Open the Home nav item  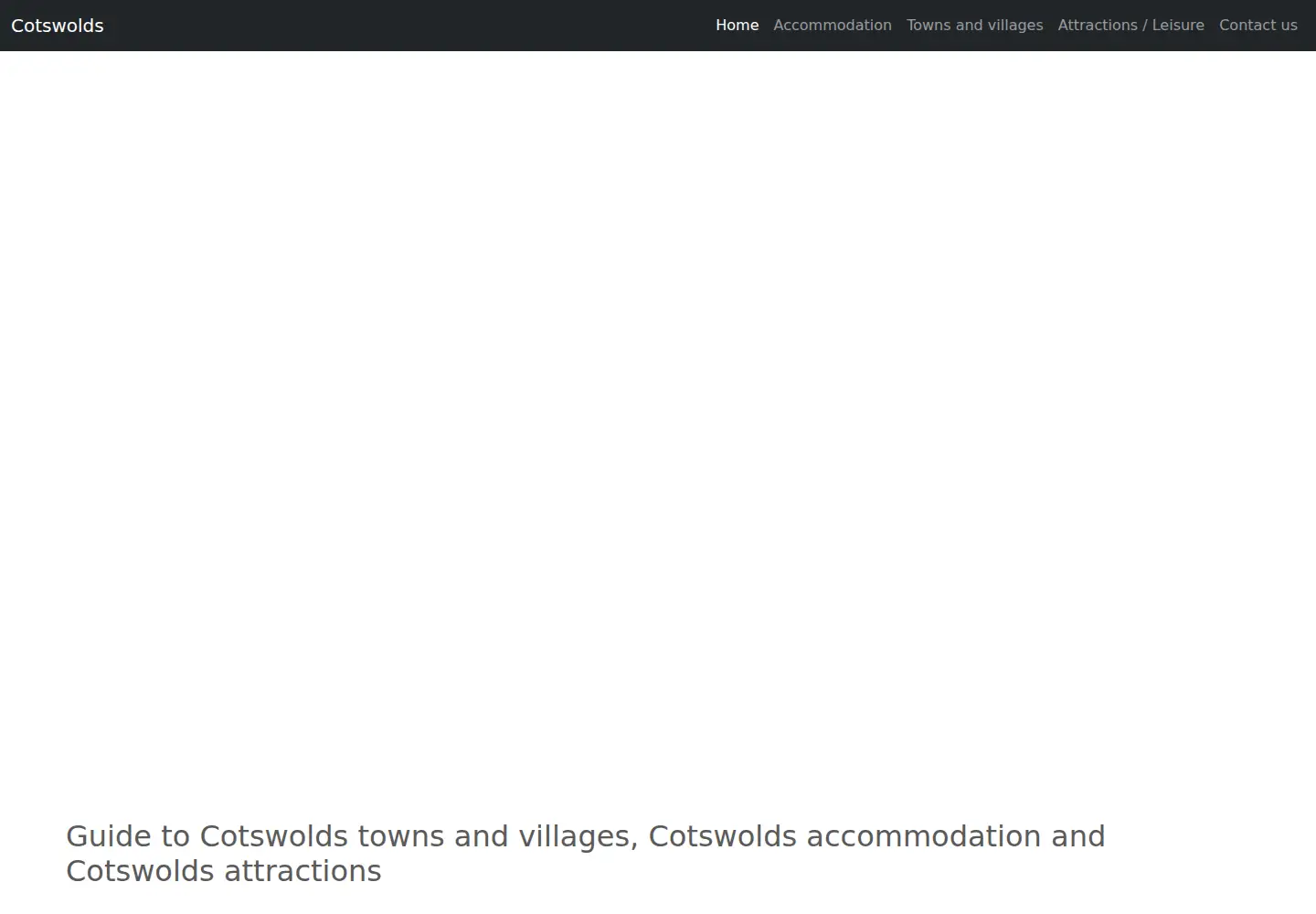coord(737,26)
